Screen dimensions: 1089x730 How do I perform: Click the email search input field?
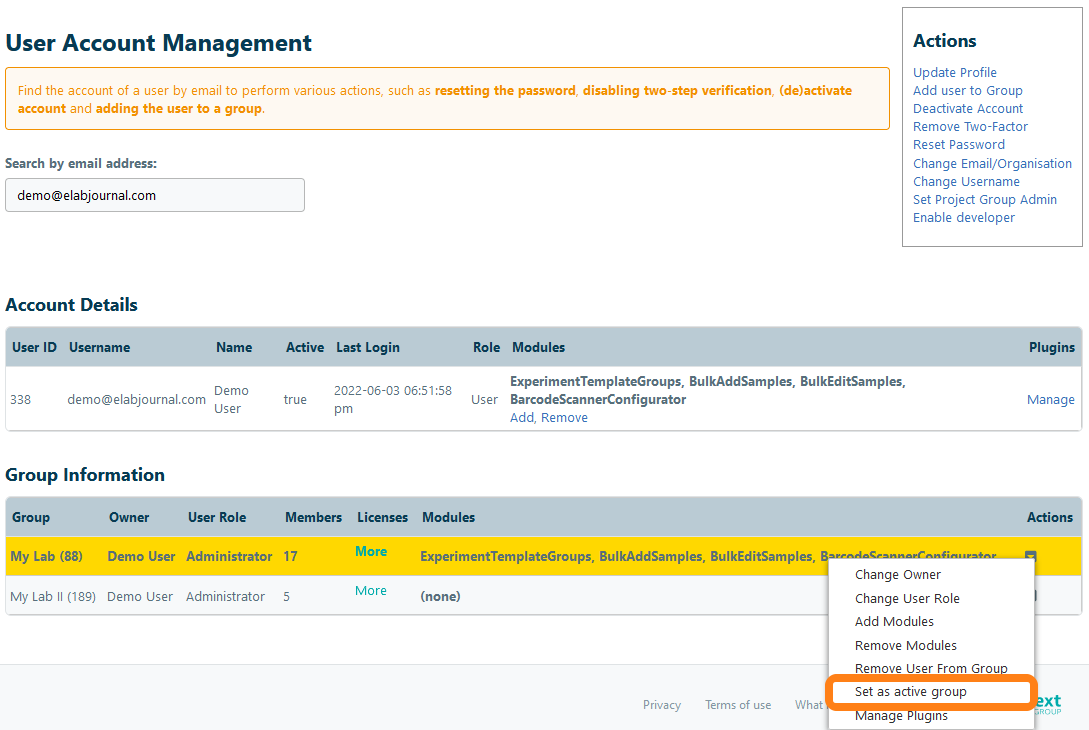tap(155, 195)
